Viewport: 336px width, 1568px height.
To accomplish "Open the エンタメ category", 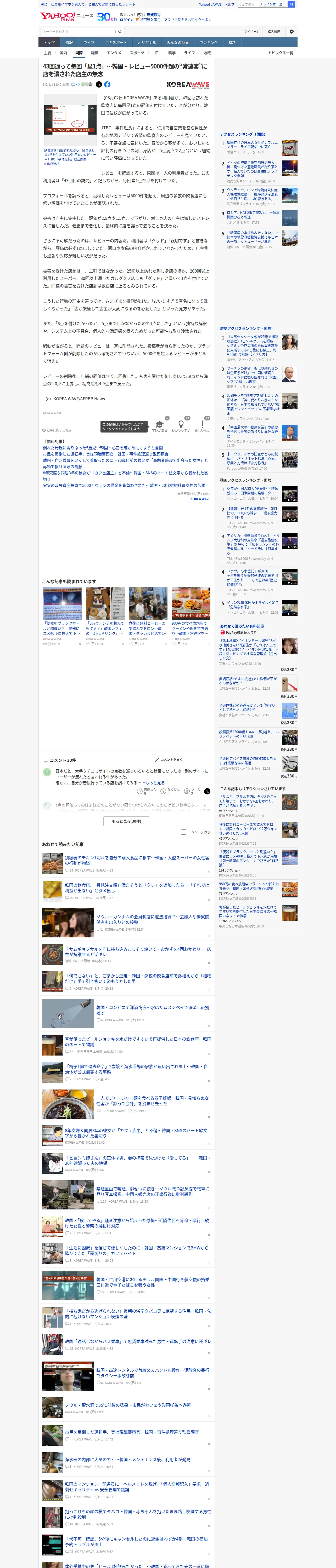I will tap(114, 53).
